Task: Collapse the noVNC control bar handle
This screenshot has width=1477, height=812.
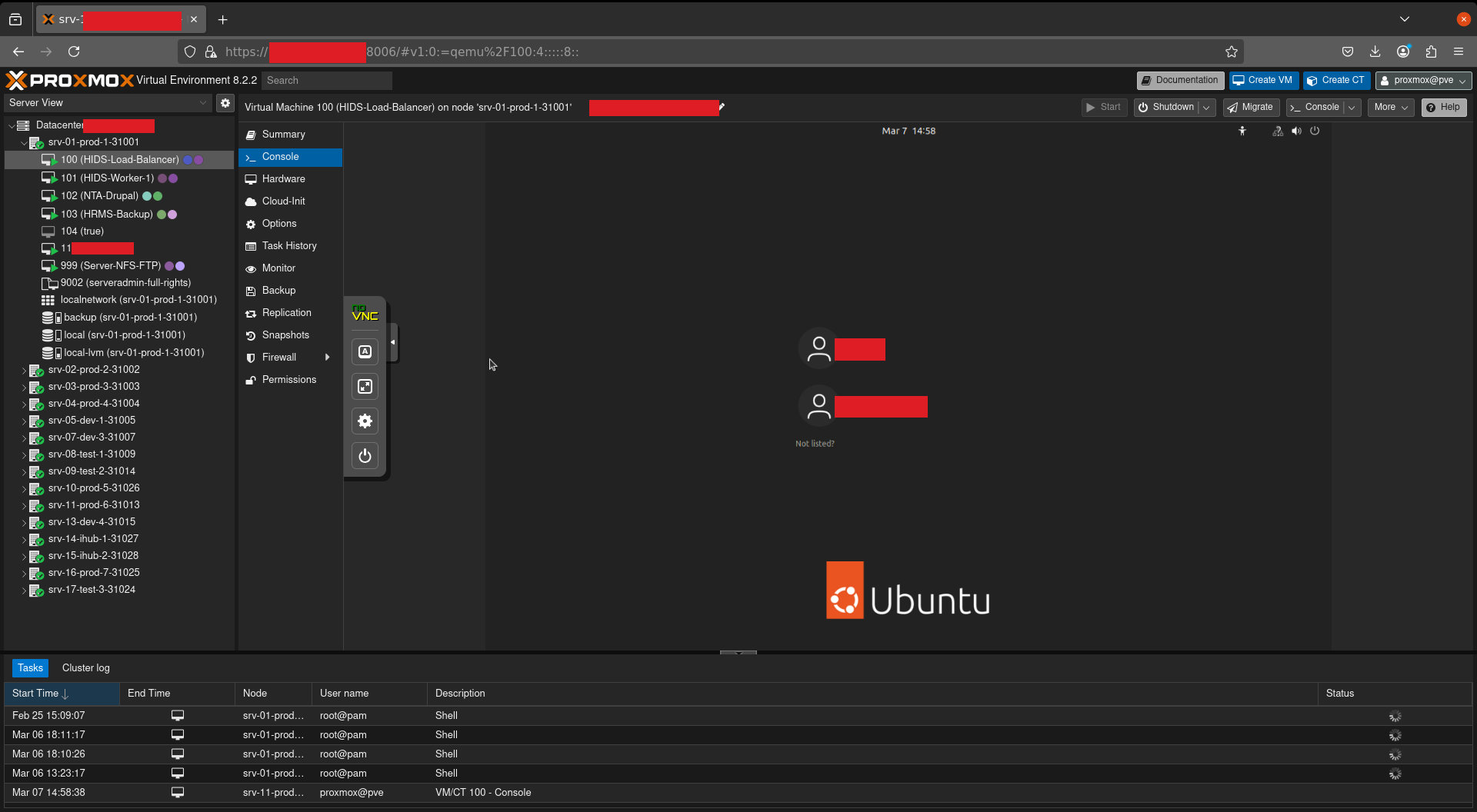Action: [x=393, y=342]
